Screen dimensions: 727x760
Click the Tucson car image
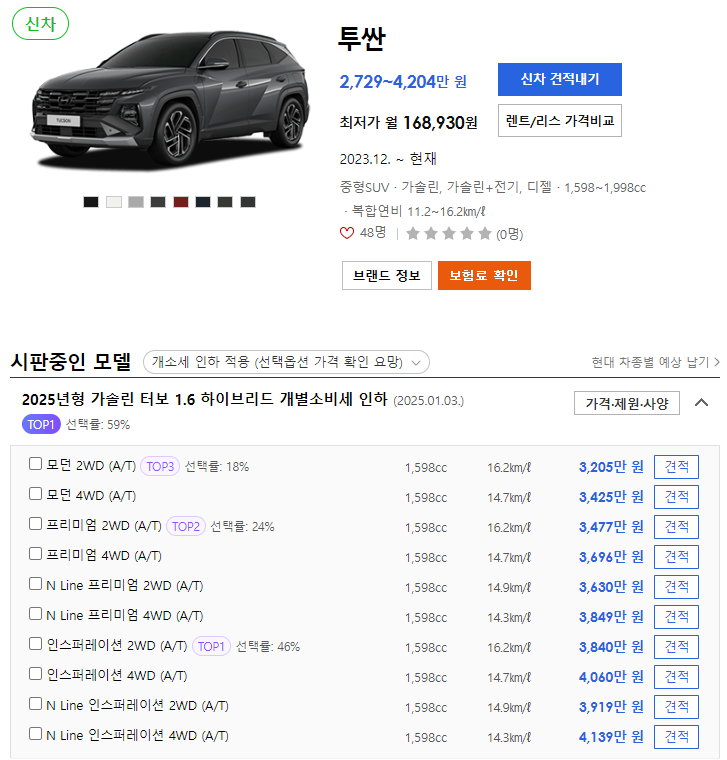170,99
